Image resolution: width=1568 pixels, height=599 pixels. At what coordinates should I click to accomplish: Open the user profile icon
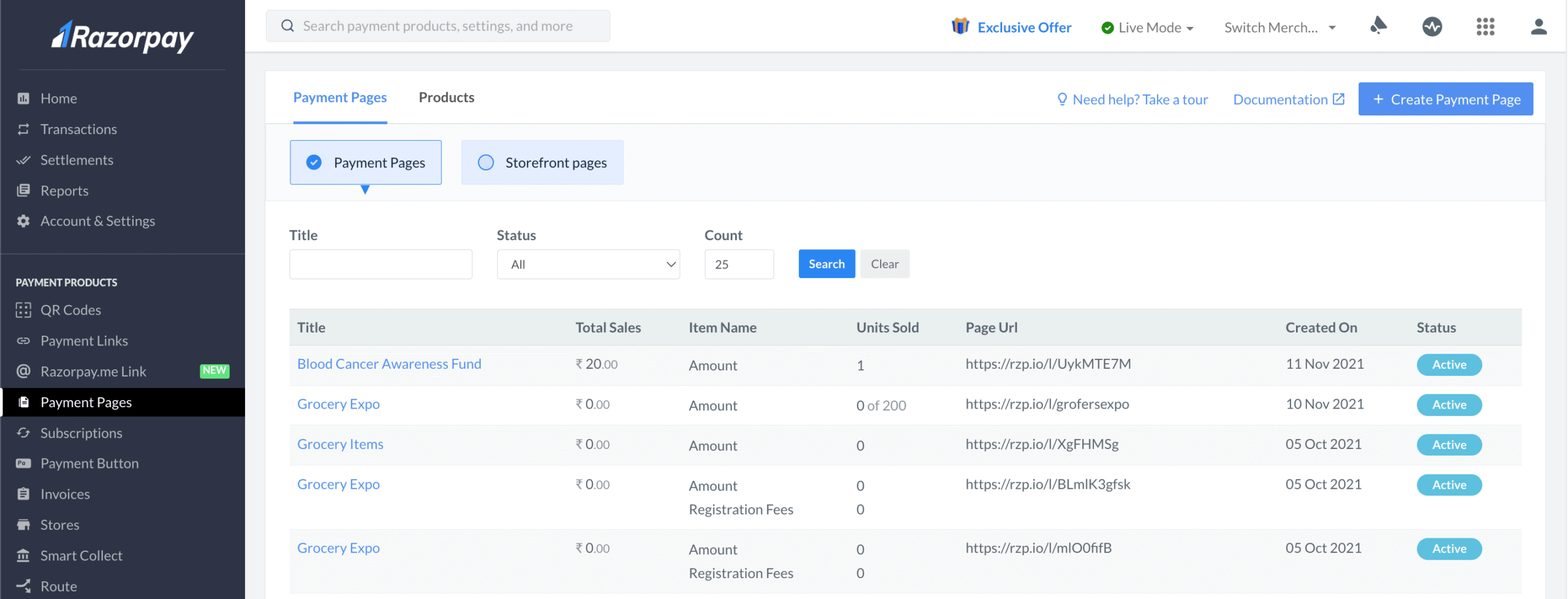pos(1539,26)
